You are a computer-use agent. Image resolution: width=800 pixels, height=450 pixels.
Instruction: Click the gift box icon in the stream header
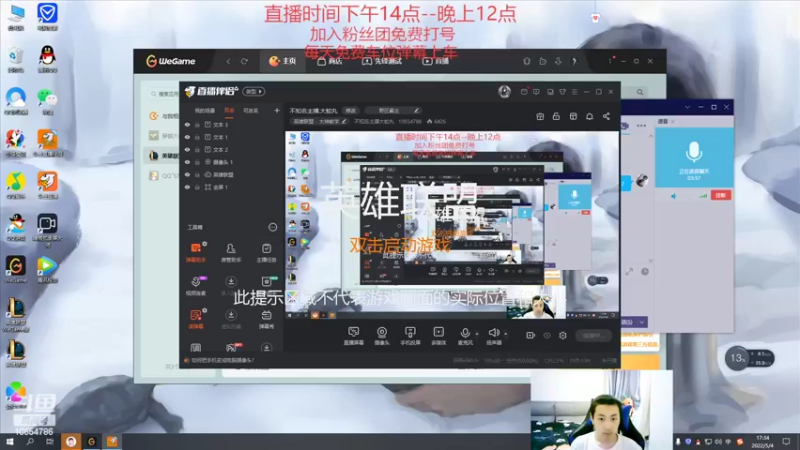pyautogui.click(x=540, y=116)
